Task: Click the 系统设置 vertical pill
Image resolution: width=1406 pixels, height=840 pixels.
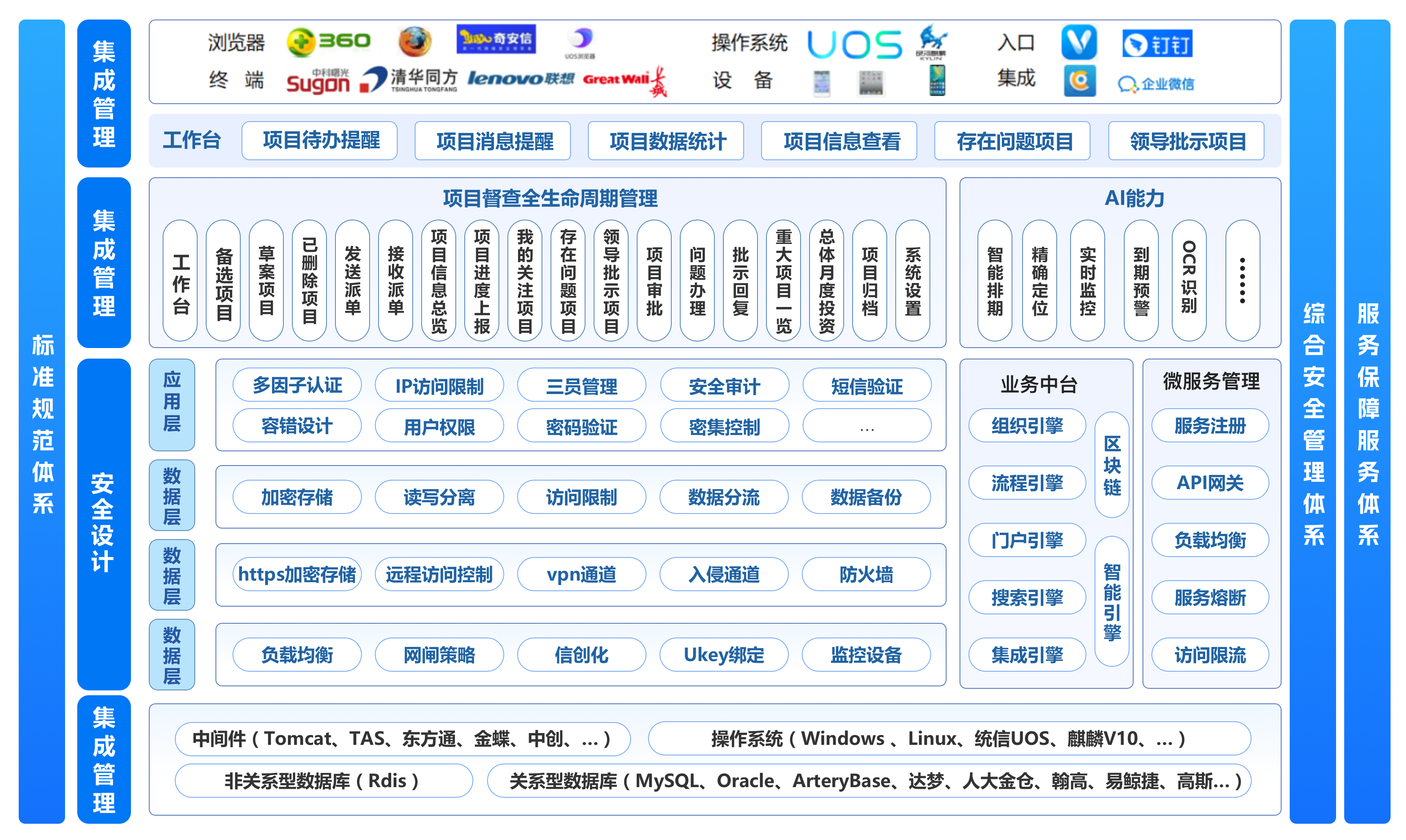Action: click(x=913, y=281)
